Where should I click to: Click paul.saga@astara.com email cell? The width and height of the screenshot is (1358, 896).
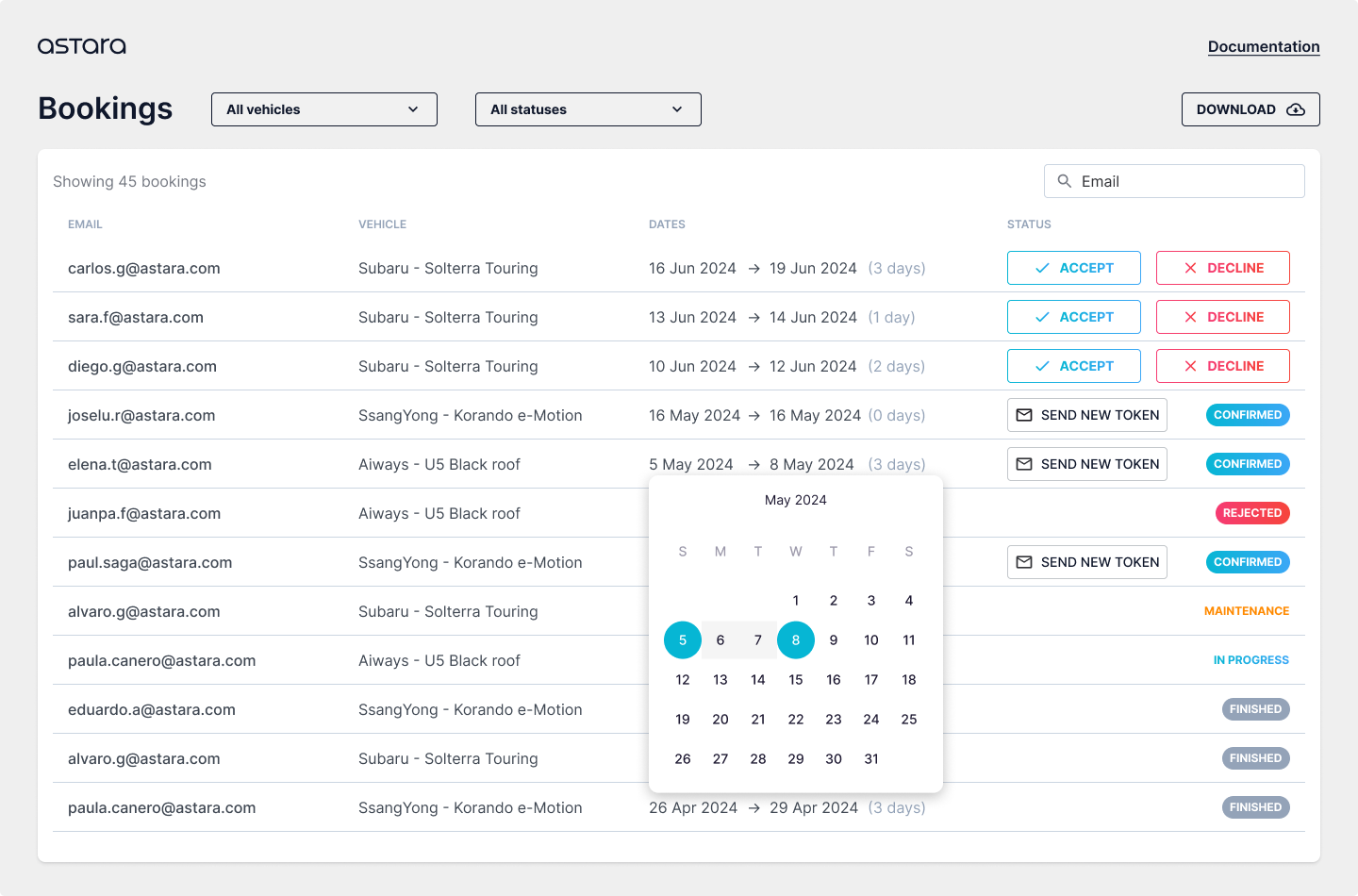coord(150,562)
